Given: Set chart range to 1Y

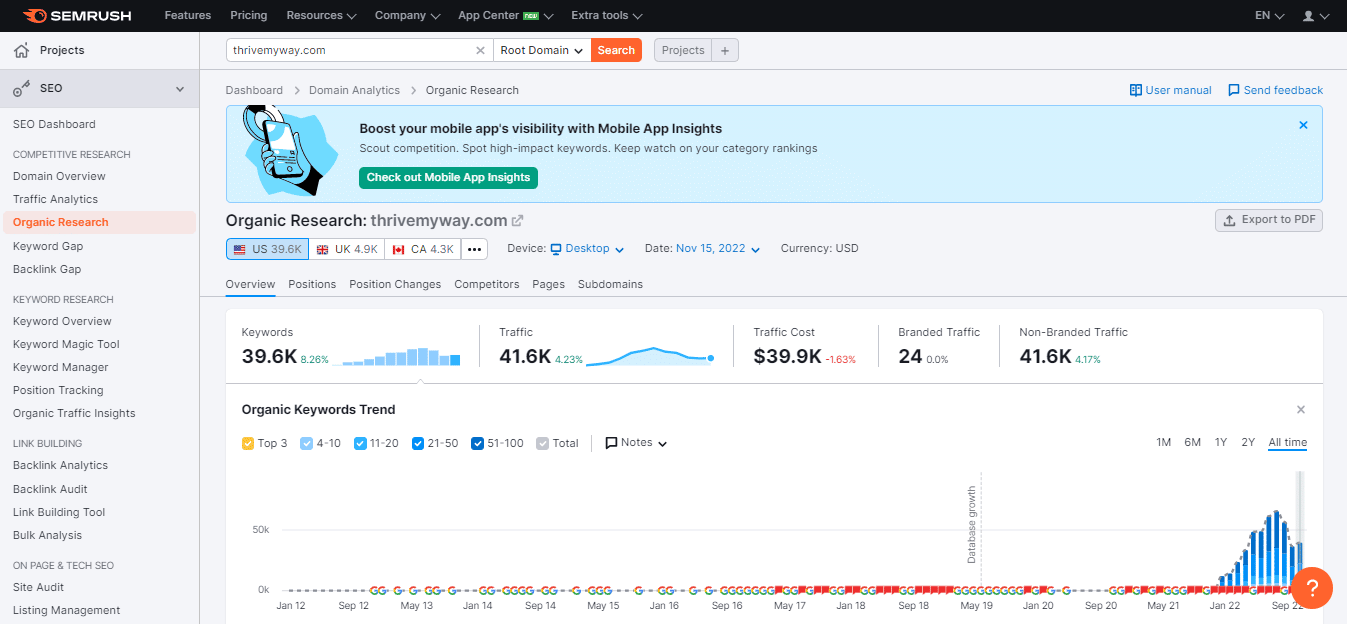Looking at the screenshot, I should 1221,443.
